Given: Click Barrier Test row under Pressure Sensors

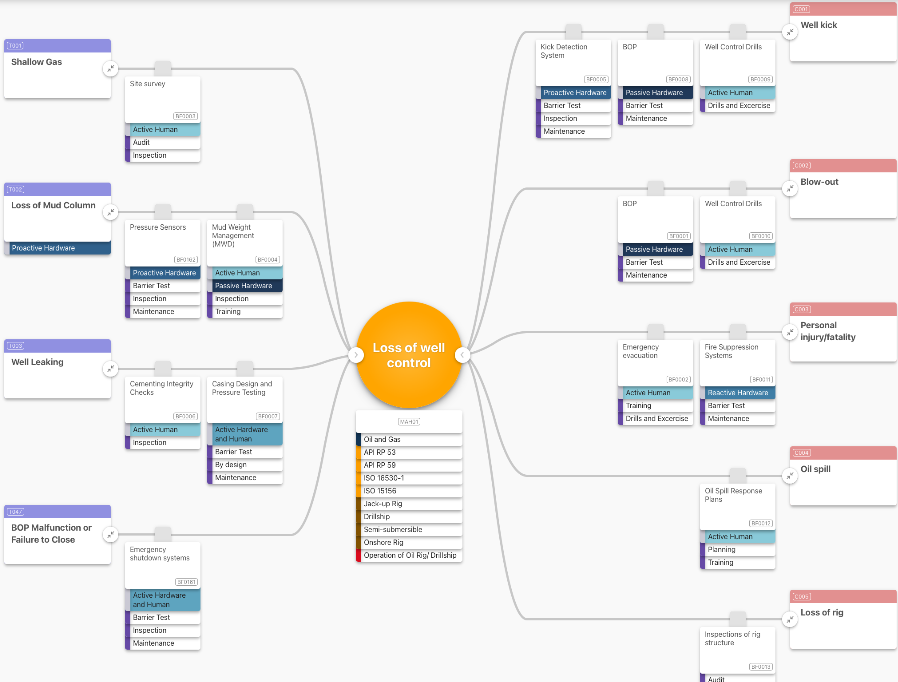Looking at the screenshot, I should coord(163,286).
